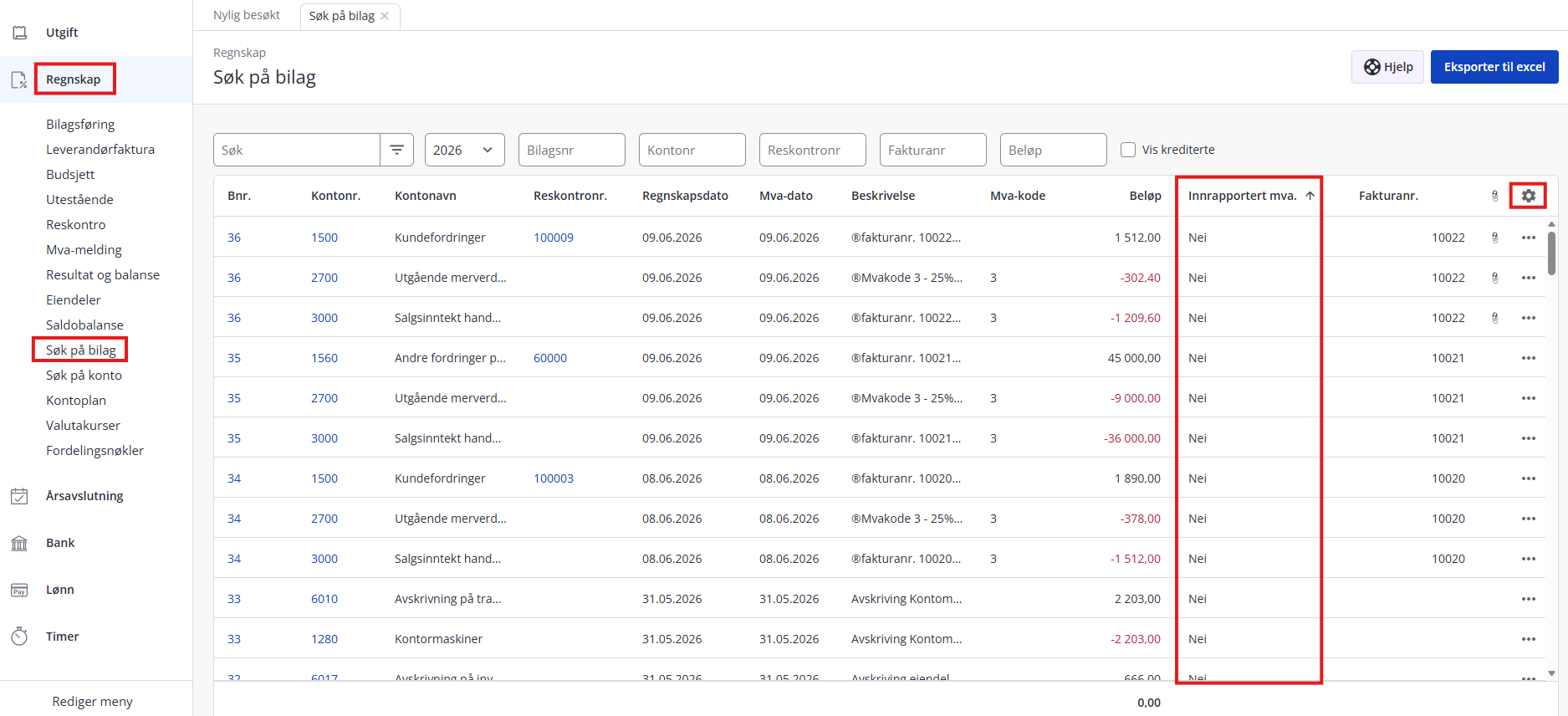Open attachment for row 36 account 2700
Viewport: 1568px width, 716px height.
[1494, 278]
